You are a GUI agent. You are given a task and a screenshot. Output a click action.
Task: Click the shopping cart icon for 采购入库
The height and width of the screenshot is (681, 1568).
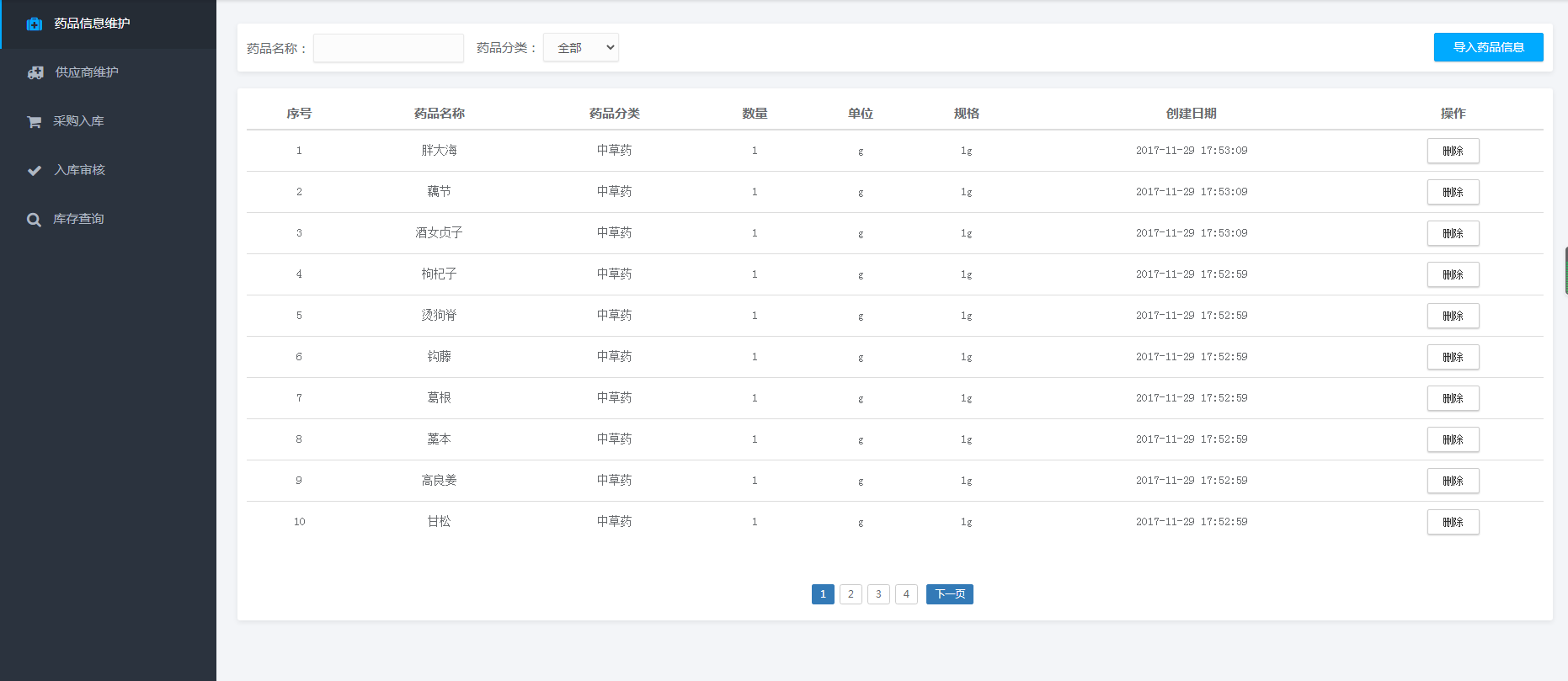(35, 122)
